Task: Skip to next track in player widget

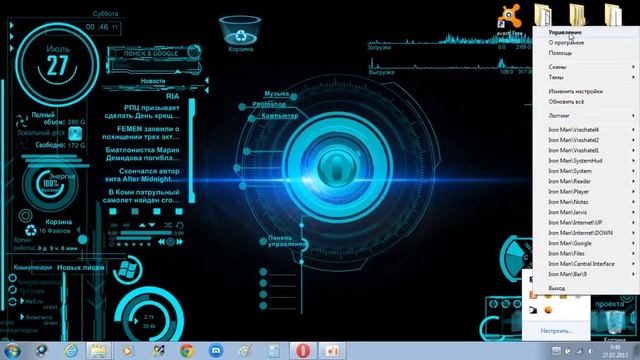Action: point(179,242)
